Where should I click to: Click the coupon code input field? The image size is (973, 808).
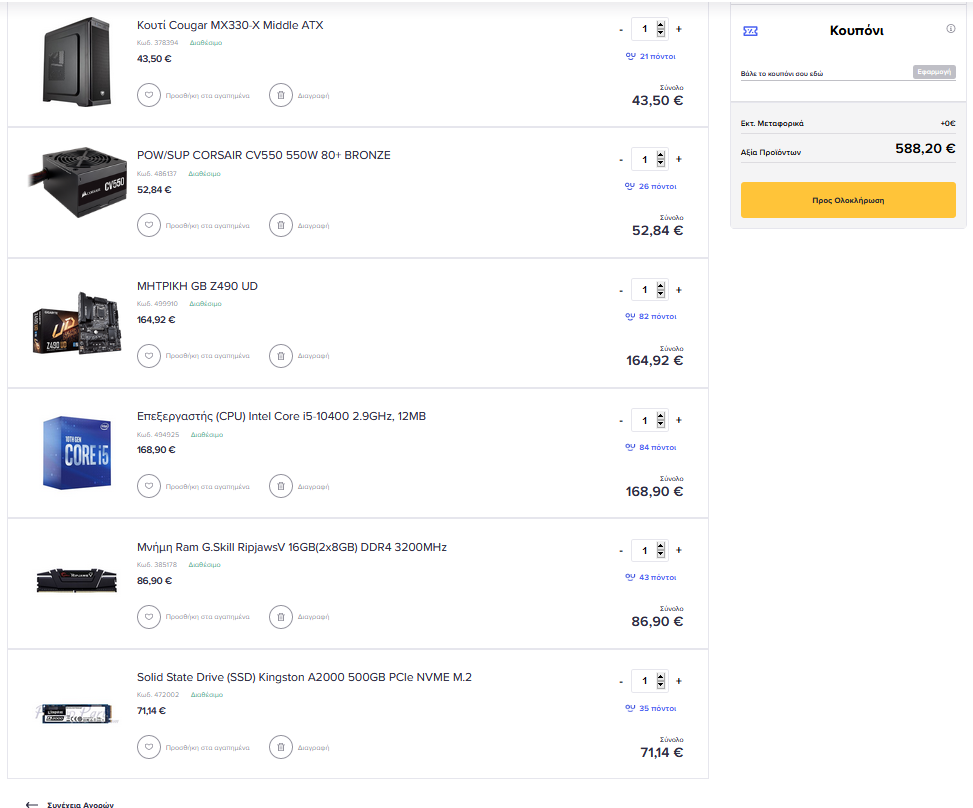(x=825, y=73)
